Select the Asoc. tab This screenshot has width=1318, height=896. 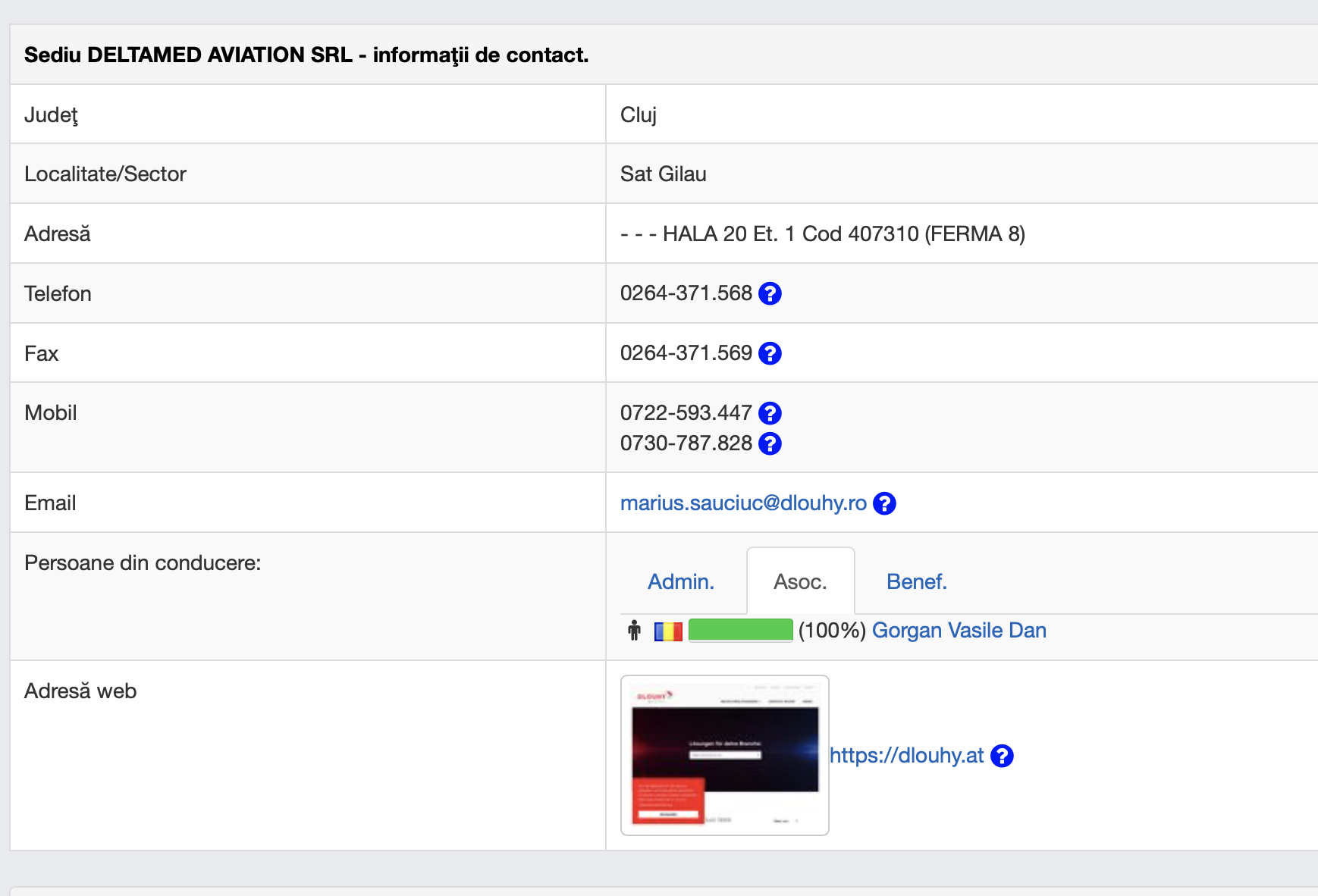coord(800,581)
